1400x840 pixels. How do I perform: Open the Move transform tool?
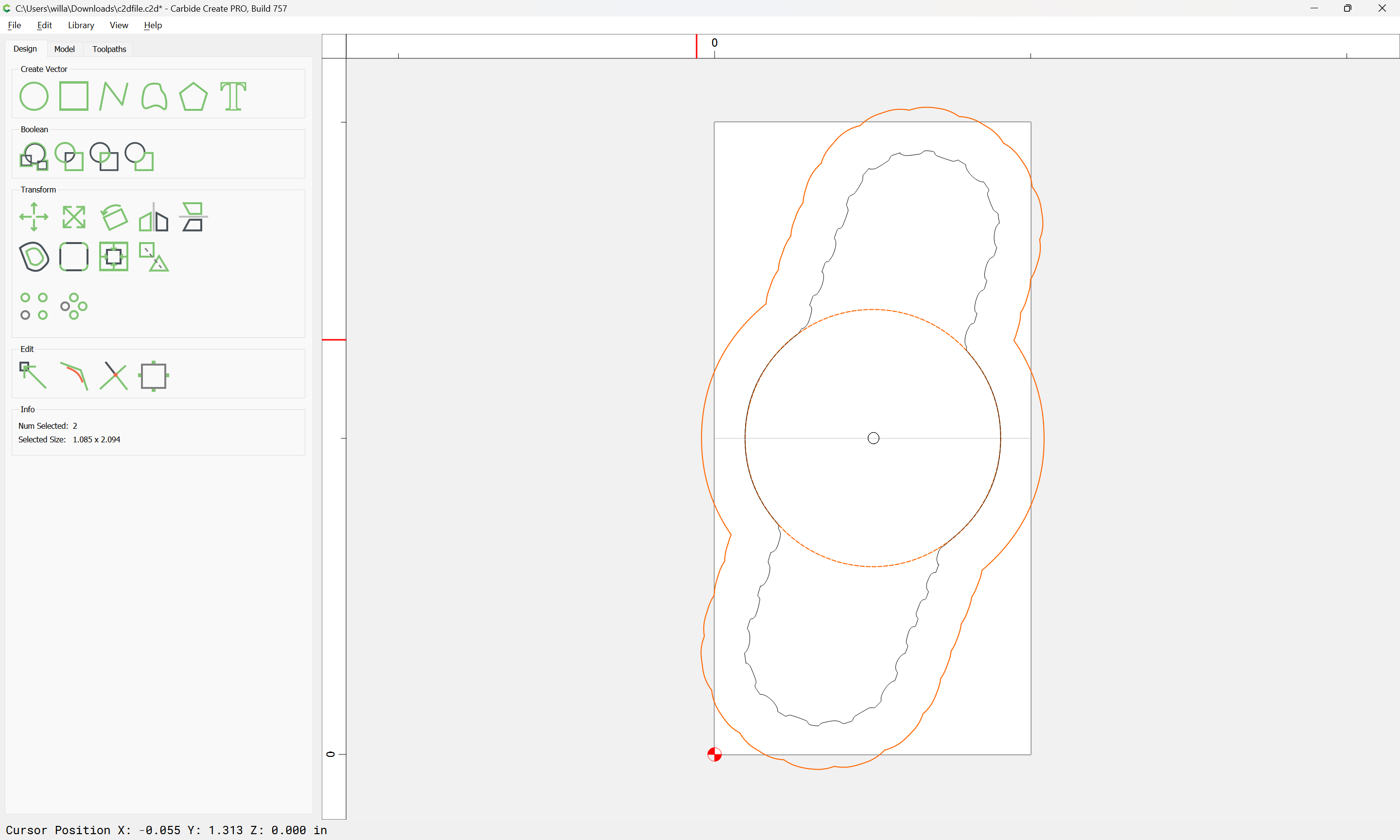(x=34, y=217)
